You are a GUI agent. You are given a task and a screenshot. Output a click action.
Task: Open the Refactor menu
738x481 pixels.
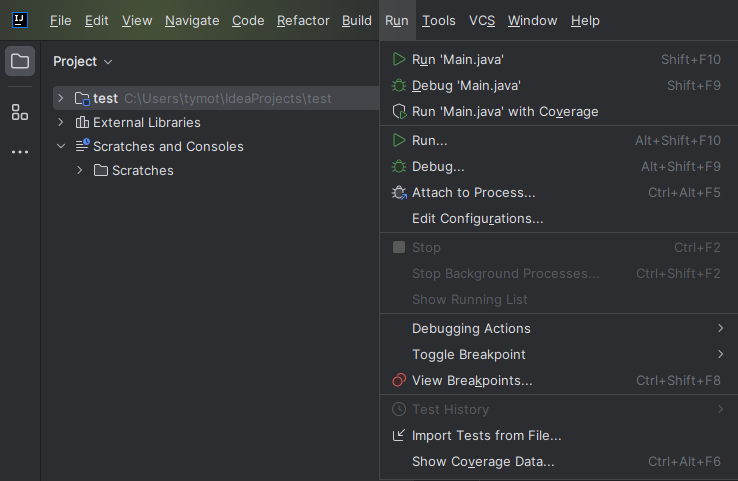(x=303, y=21)
